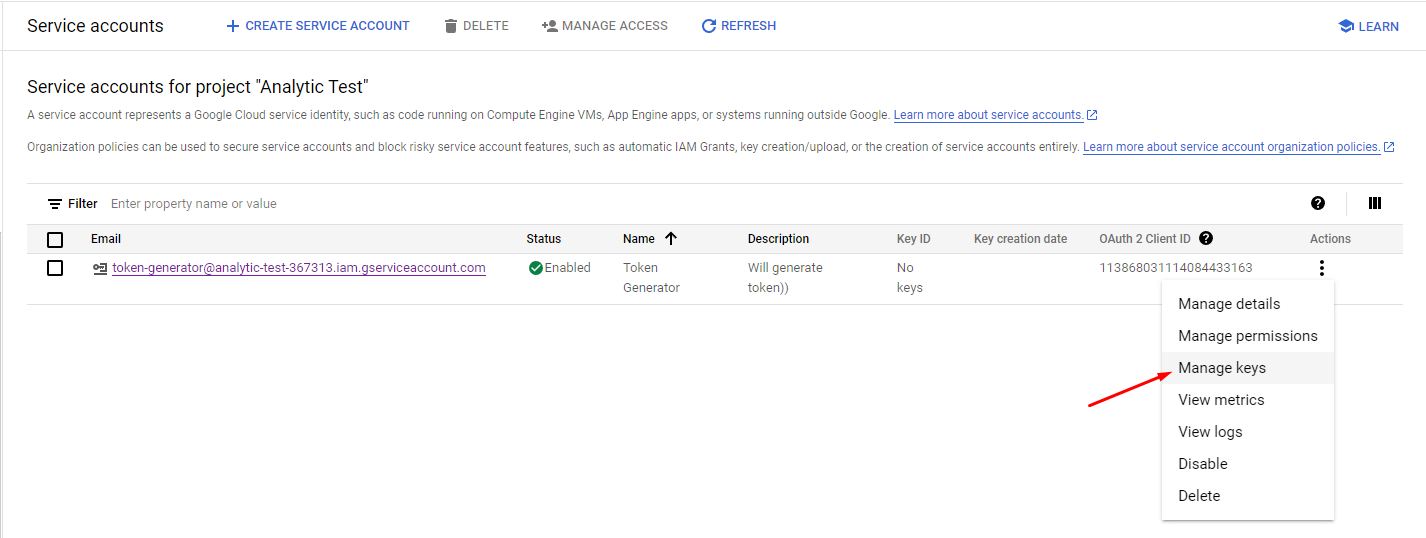Click the Filter lines icon
This screenshot has height=538, width=1426.
click(x=55, y=204)
